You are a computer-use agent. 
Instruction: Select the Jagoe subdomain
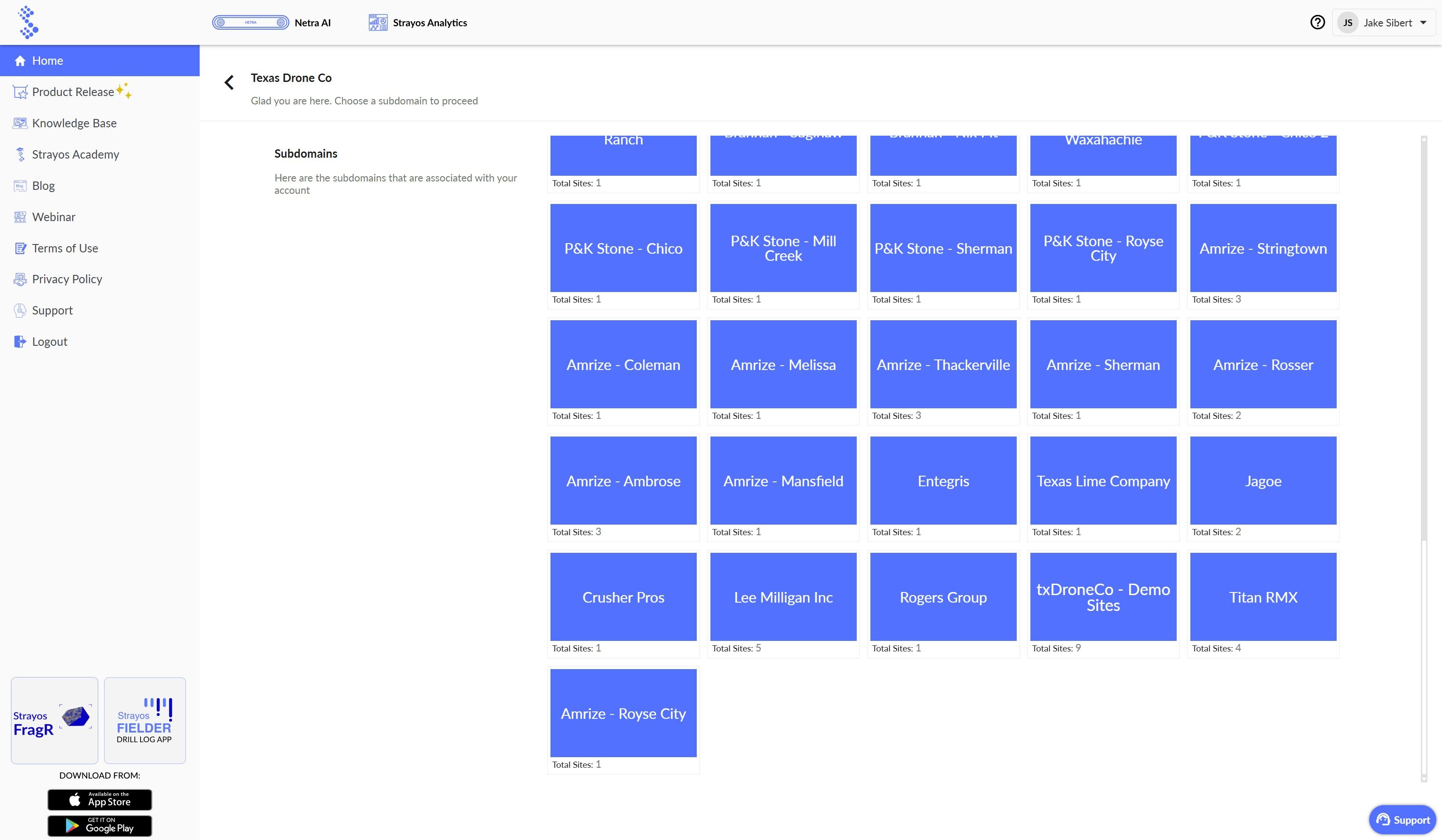pyautogui.click(x=1264, y=480)
